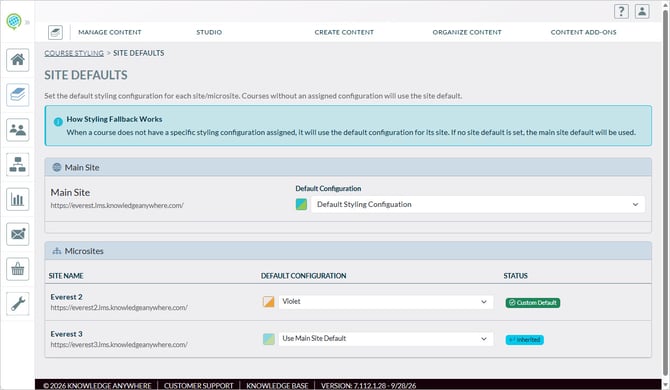Click the Knowledge Anywhere copyright footer text

click(x=97, y=386)
